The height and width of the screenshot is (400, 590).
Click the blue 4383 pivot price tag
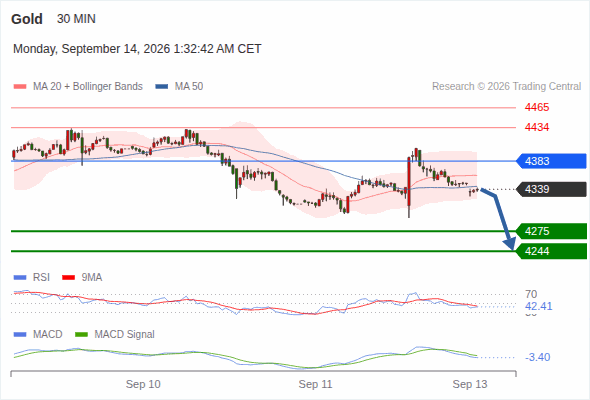point(551,161)
